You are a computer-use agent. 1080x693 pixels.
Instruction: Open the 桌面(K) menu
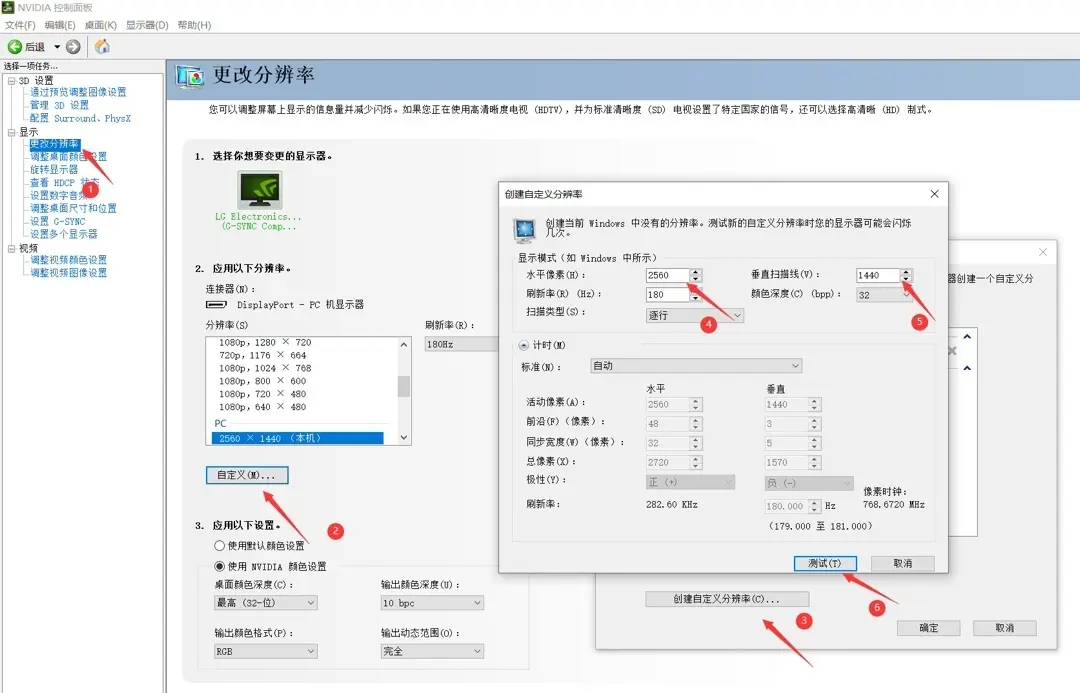pyautogui.click(x=101, y=25)
